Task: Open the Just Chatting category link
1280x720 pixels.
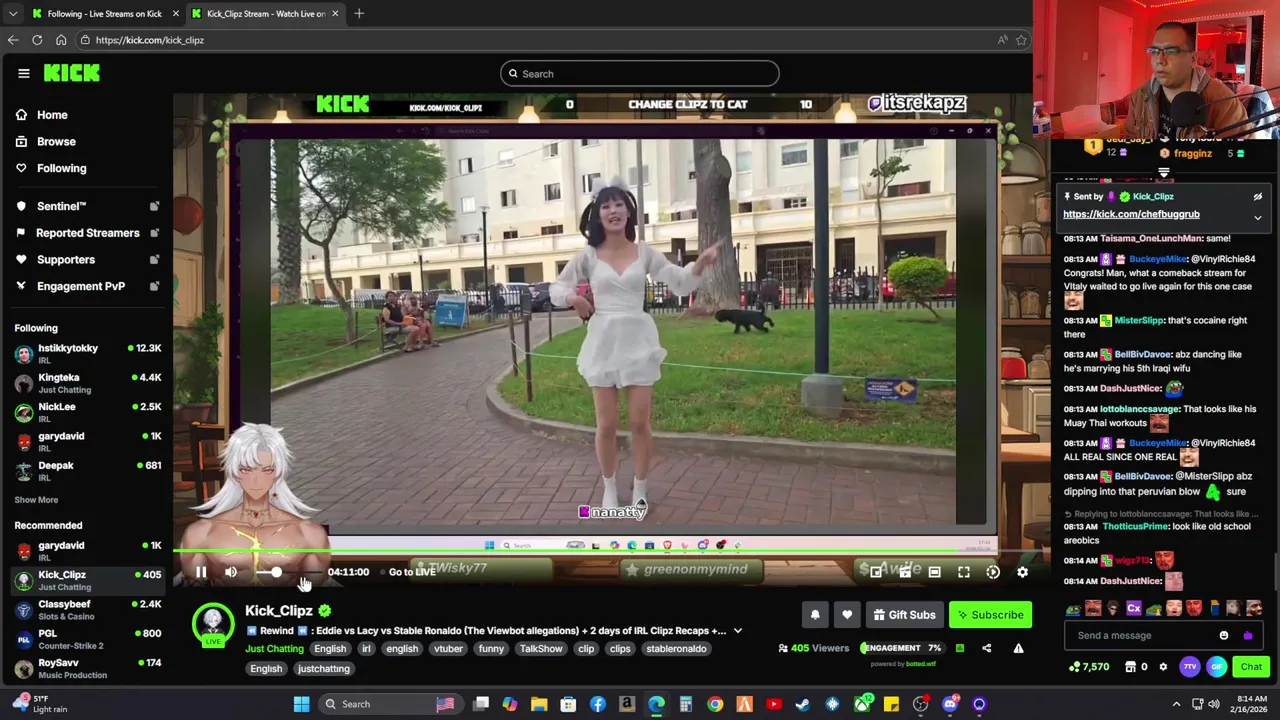Action: [274, 649]
